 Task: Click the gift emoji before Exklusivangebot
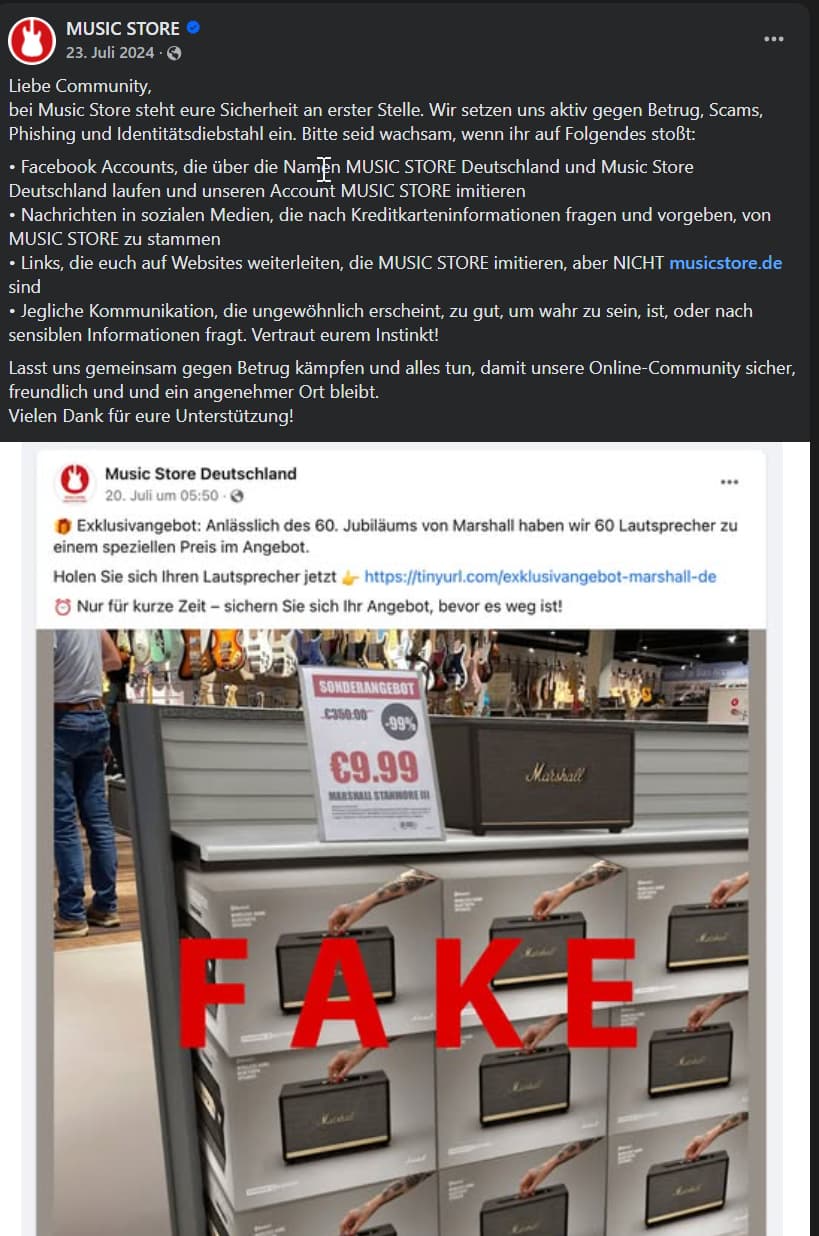pyautogui.click(x=62, y=526)
